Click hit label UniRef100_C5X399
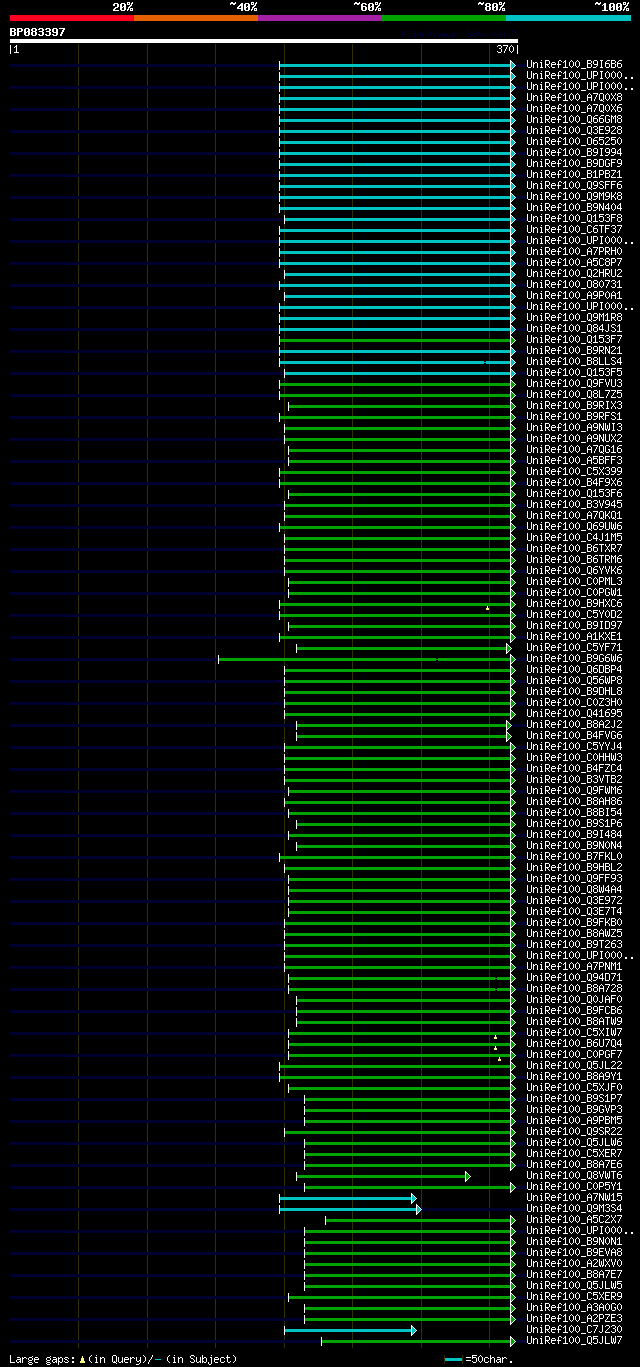Image resolution: width=640 pixels, height=1367 pixels. pyautogui.click(x=574, y=472)
